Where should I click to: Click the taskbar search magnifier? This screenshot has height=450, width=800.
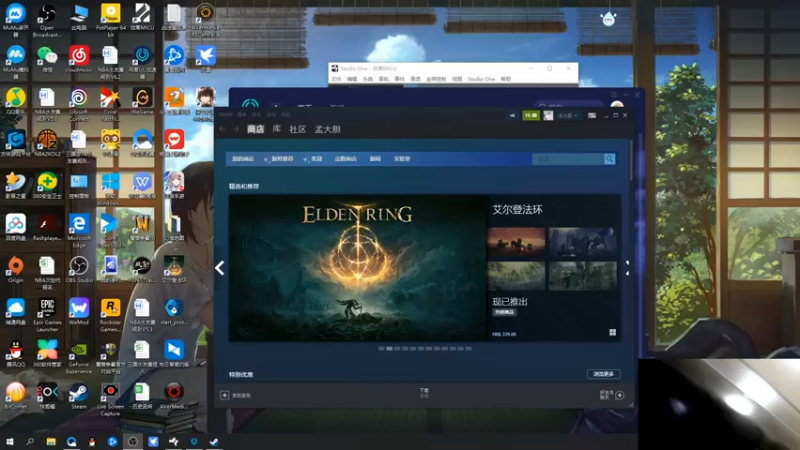click(30, 441)
